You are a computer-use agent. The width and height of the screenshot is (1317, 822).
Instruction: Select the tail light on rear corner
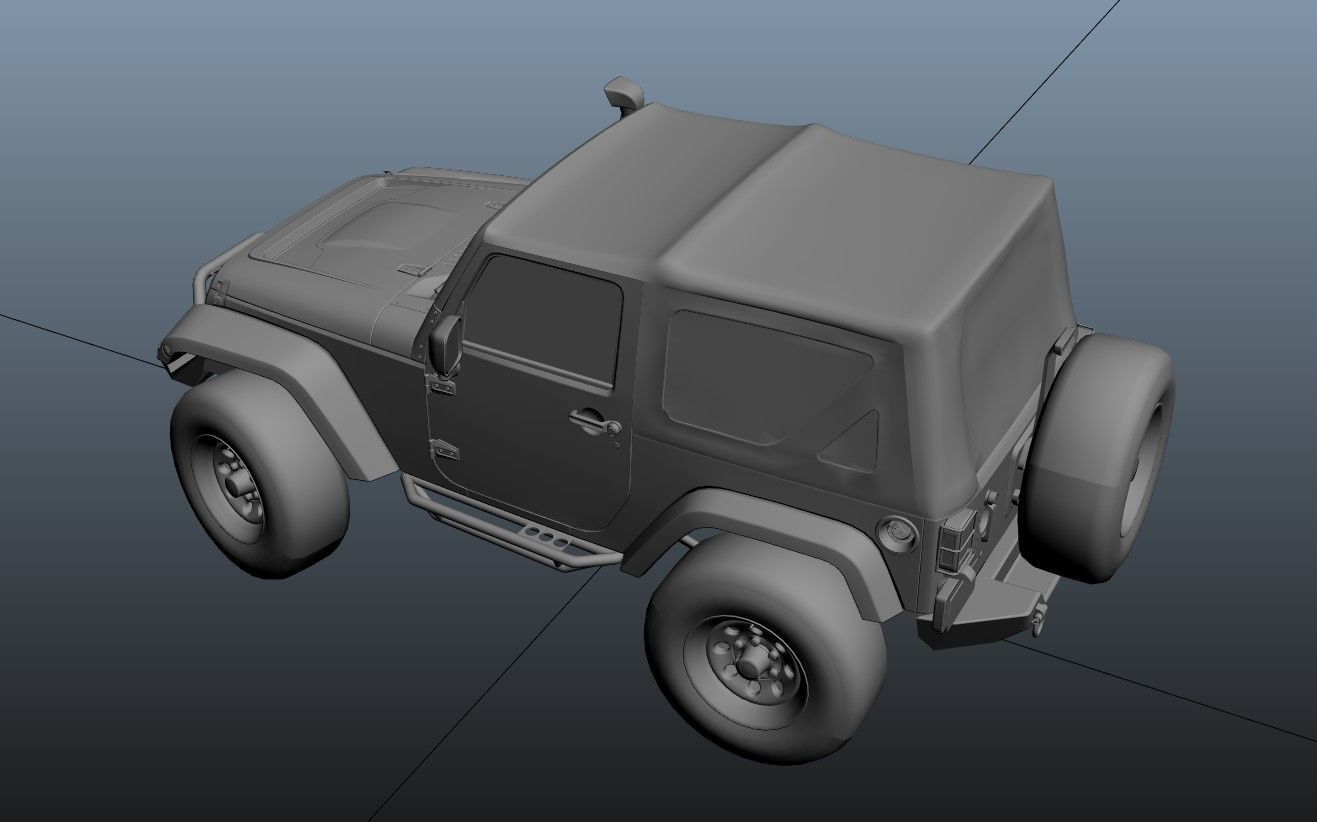(x=956, y=542)
